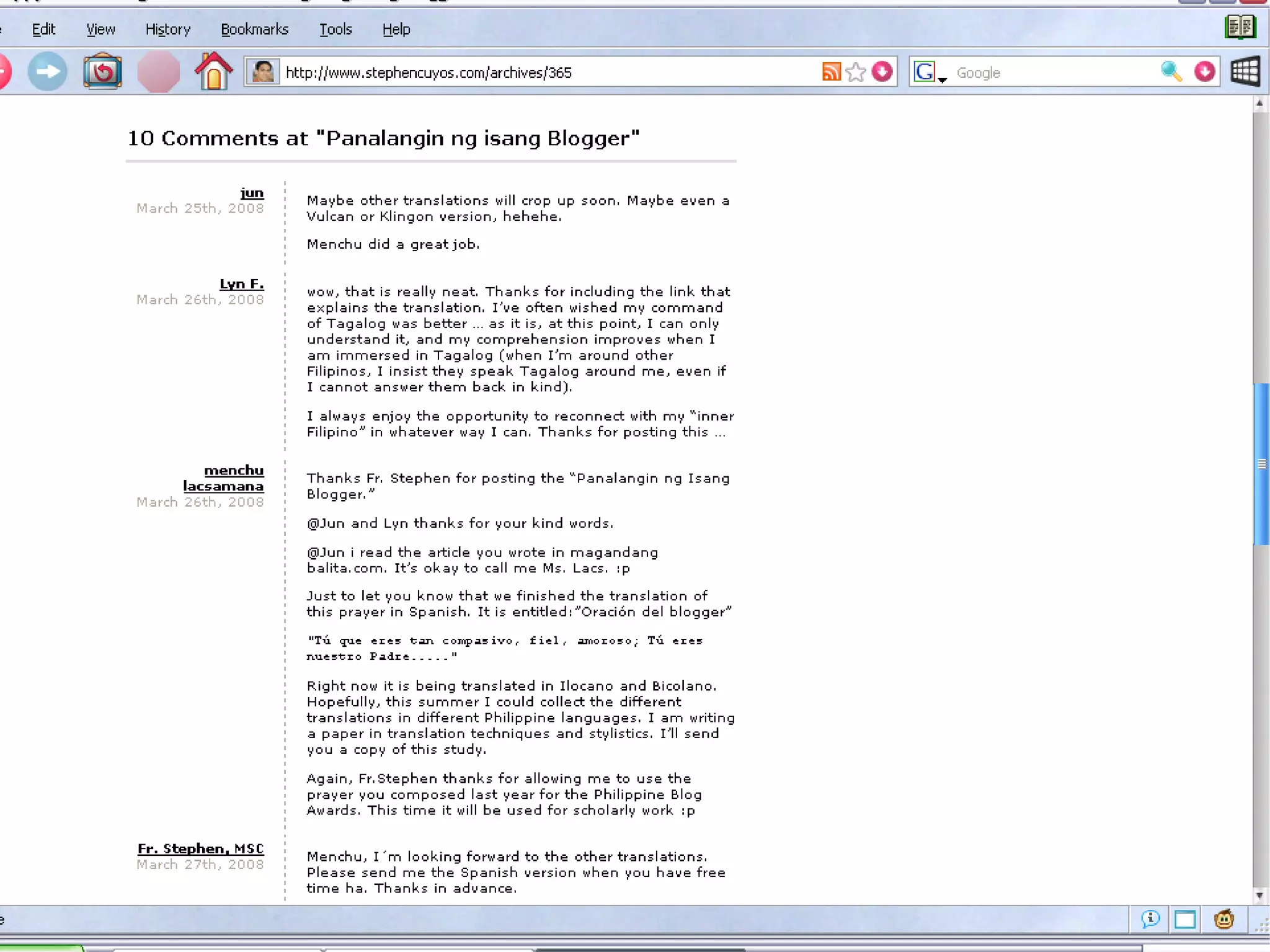Subscribe using the orange RSS feed icon

coord(831,72)
